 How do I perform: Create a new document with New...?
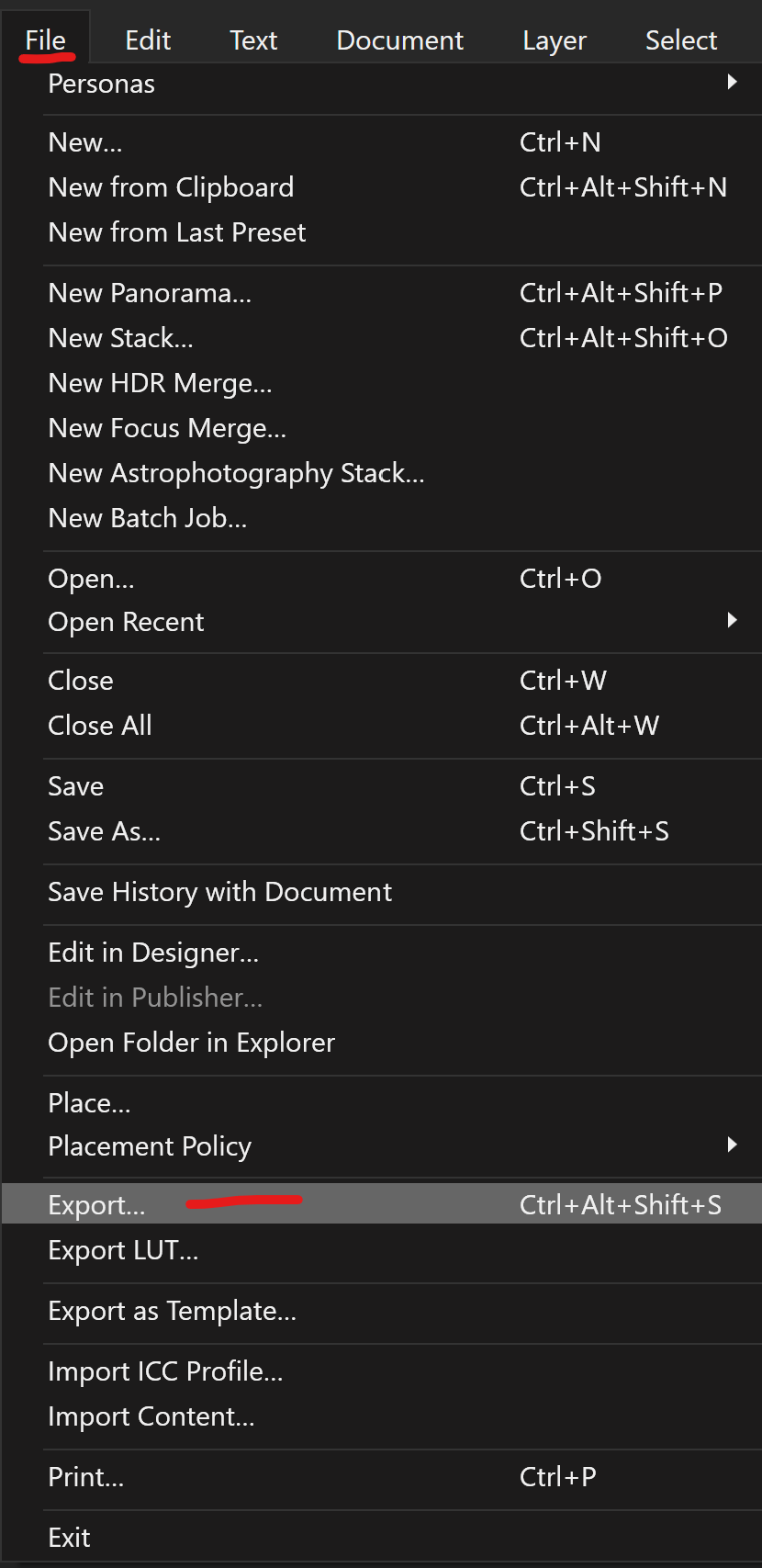[x=84, y=141]
